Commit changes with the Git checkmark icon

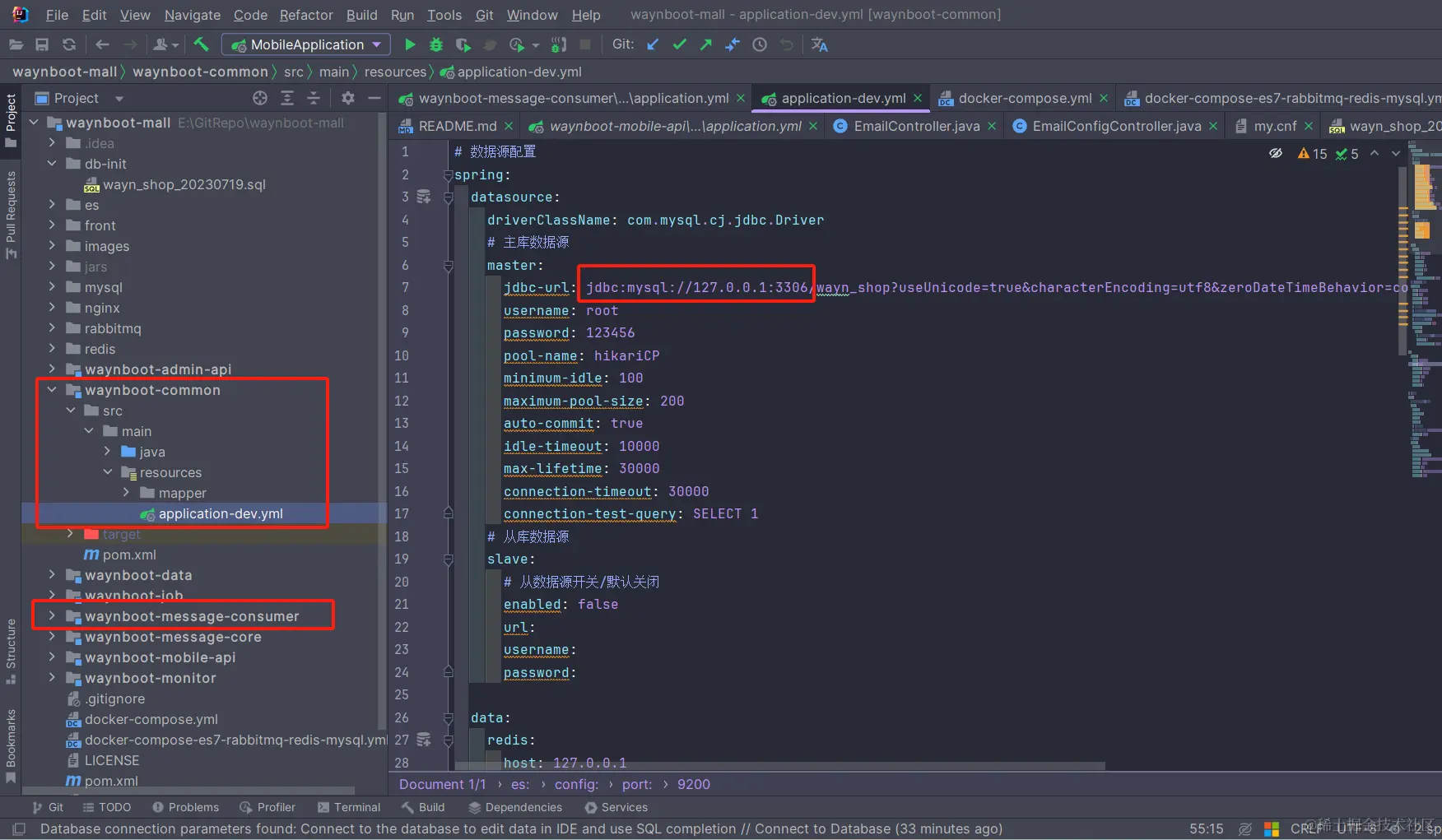(x=679, y=44)
